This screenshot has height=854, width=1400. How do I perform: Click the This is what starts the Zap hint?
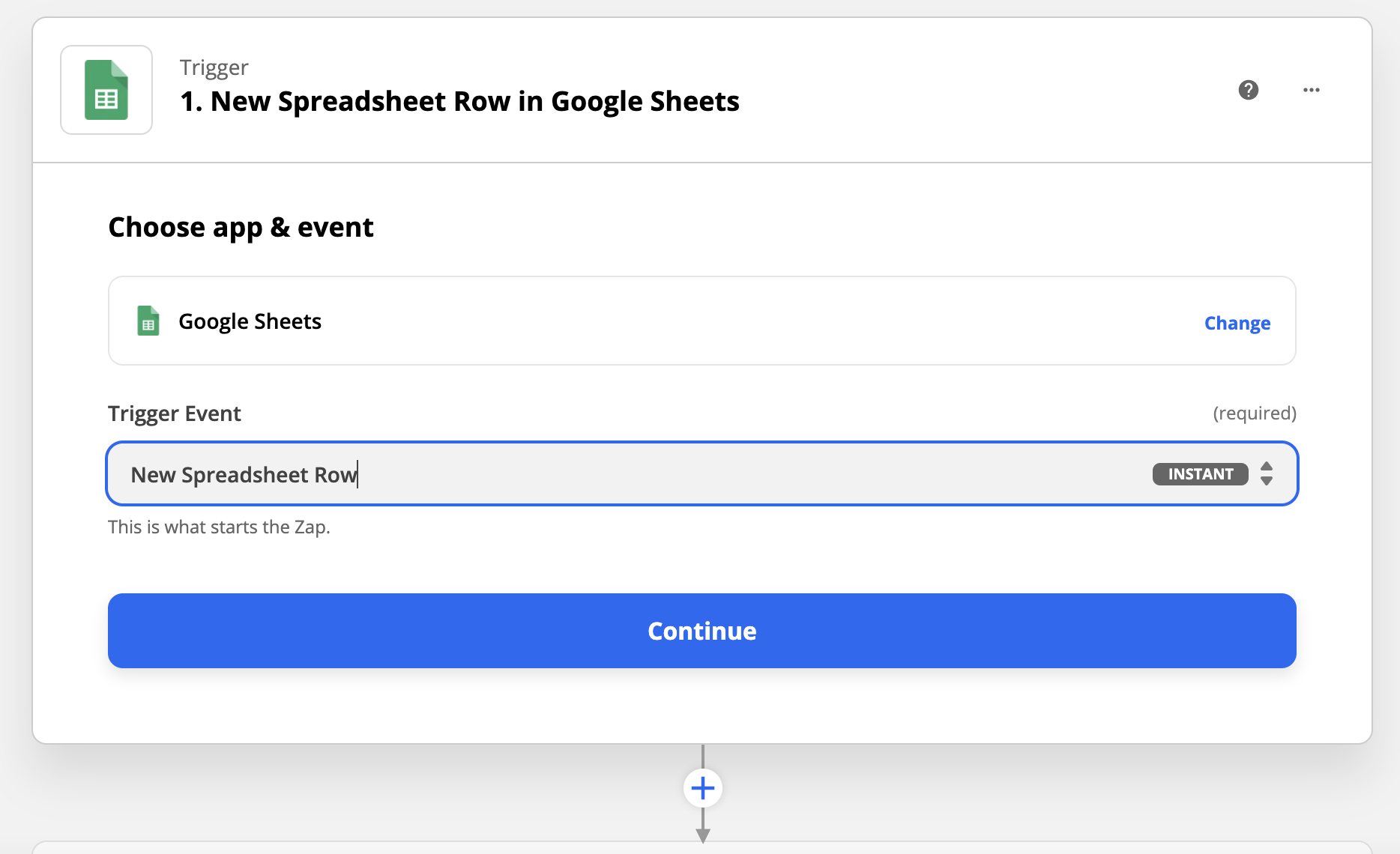(x=219, y=527)
